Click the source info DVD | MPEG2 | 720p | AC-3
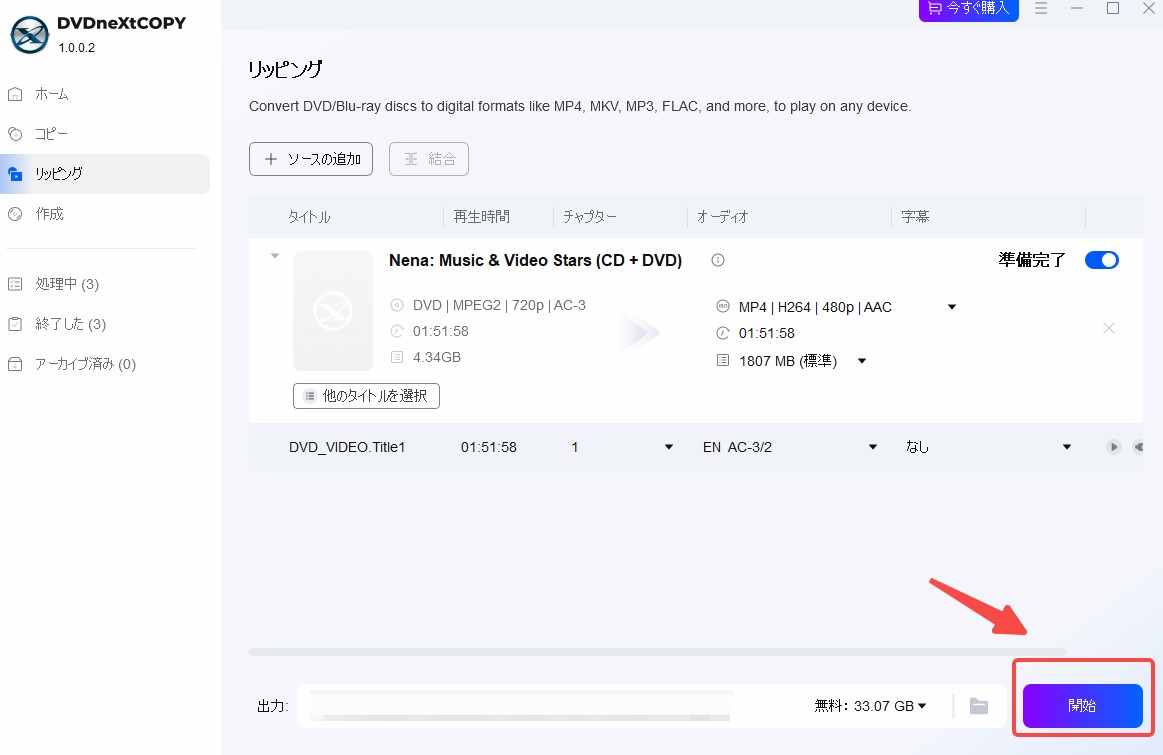The width and height of the screenshot is (1163, 755). [x=499, y=305]
